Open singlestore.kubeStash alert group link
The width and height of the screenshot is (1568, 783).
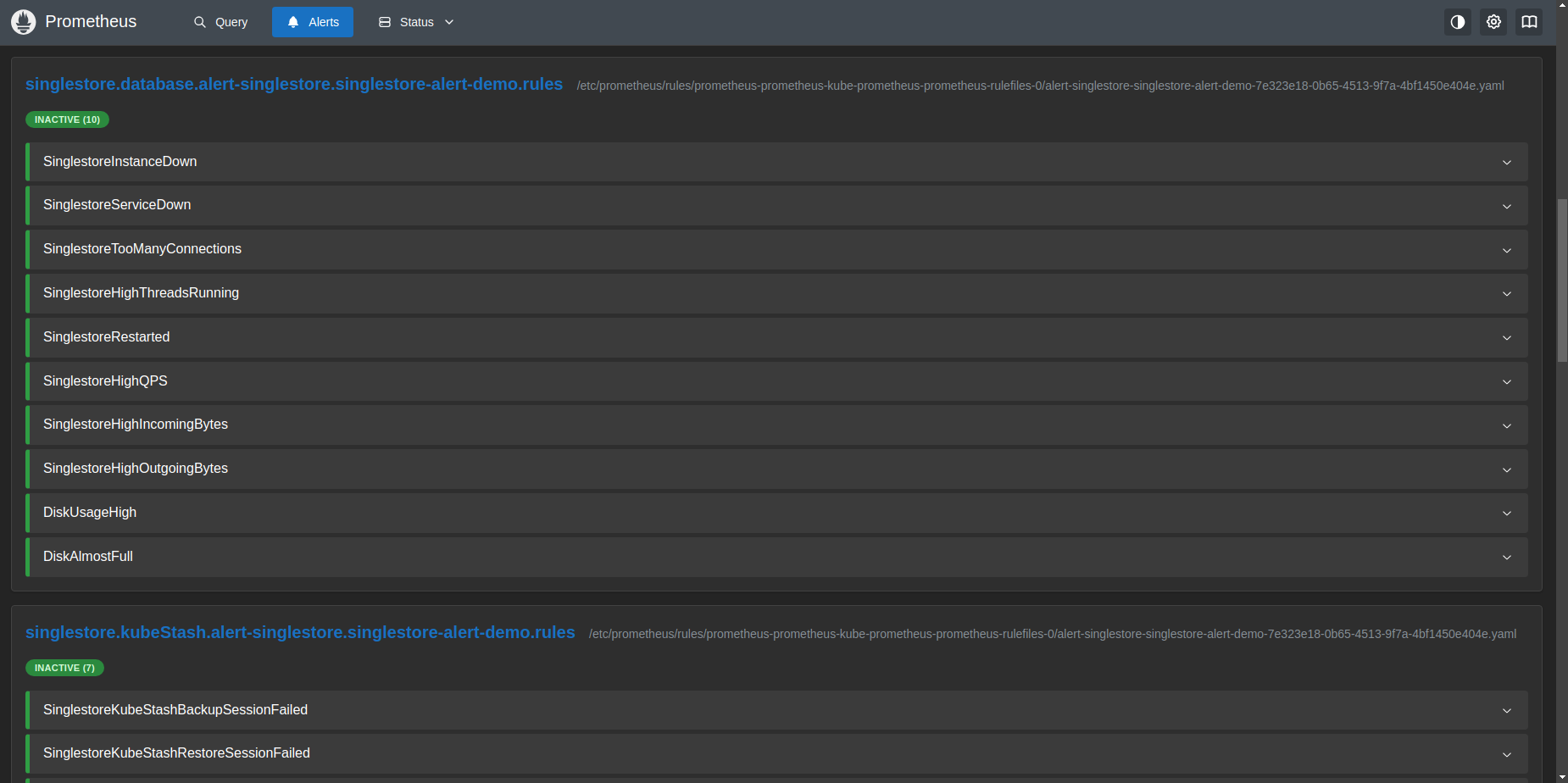coord(300,632)
